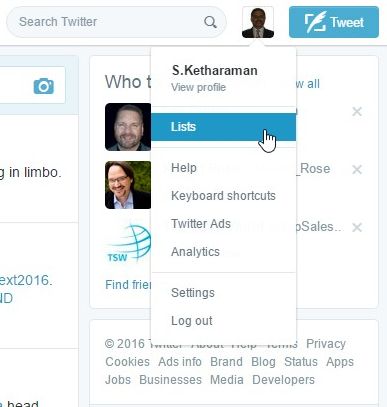Viewport: 387px width, 407px height.
Task: Choose Keyboard shortcuts menu entry
Action: (223, 196)
